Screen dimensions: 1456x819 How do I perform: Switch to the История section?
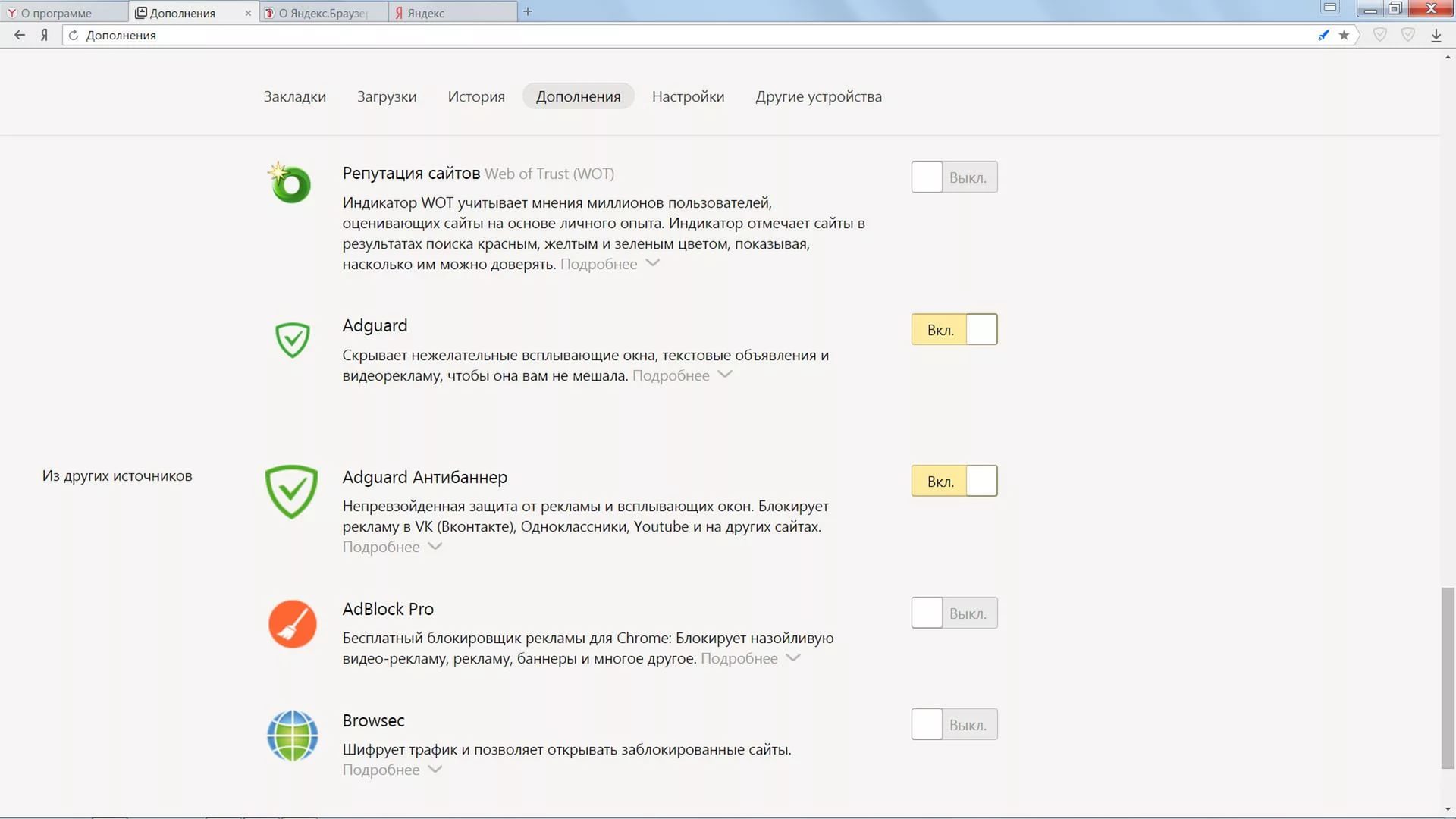pos(475,96)
